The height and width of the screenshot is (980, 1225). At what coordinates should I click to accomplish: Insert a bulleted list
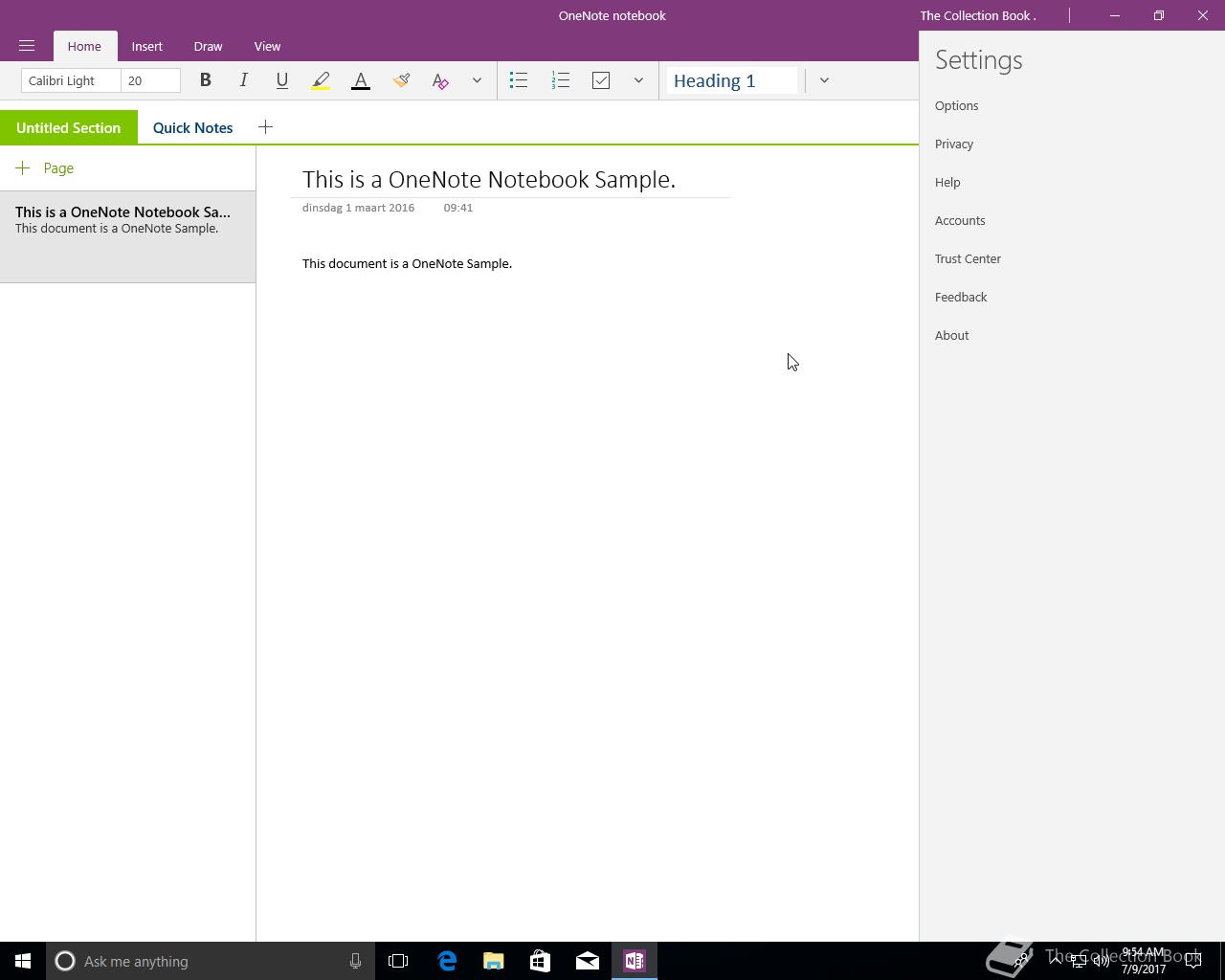coord(519,80)
